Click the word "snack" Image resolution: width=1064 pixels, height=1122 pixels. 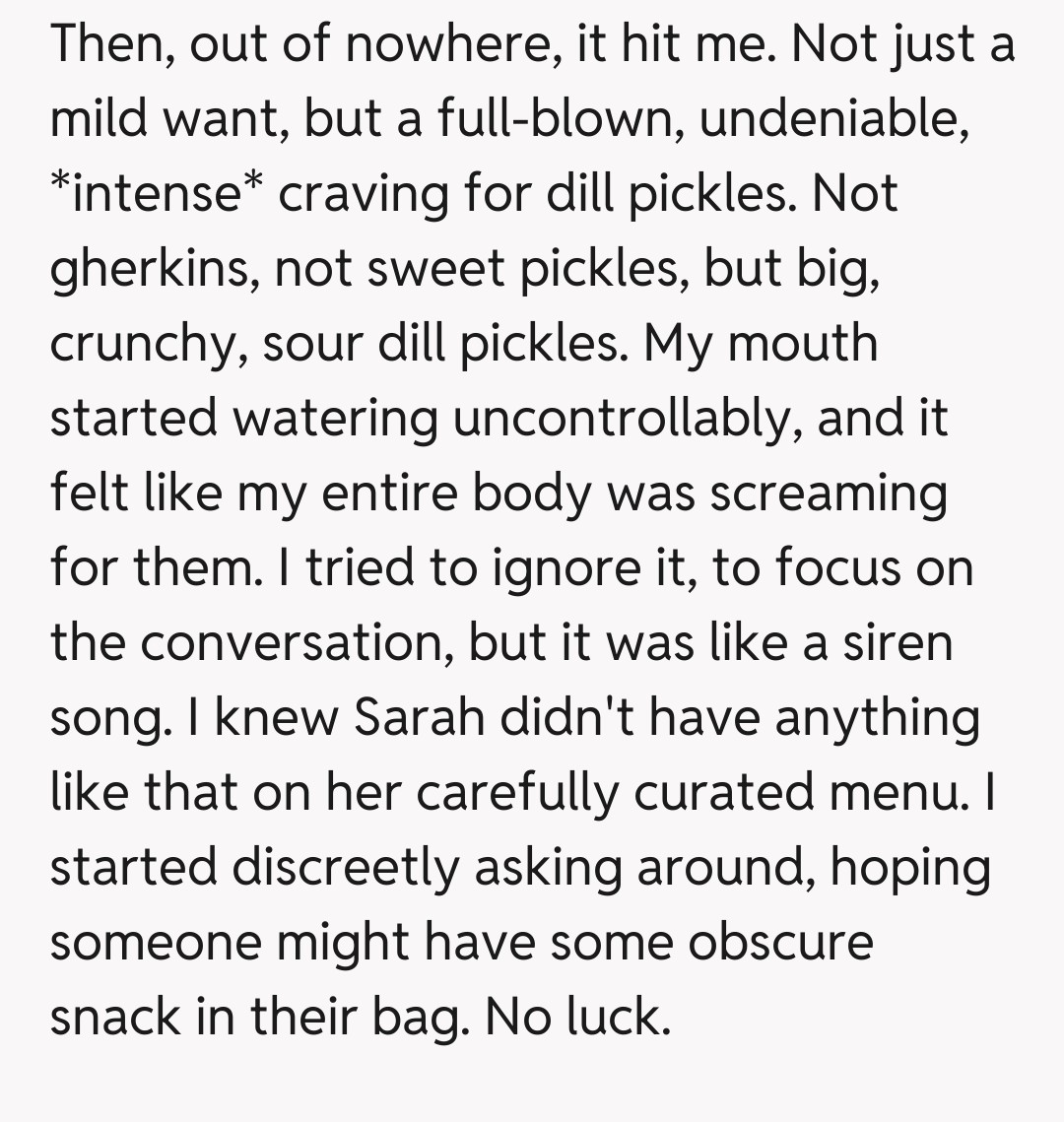coord(111,1019)
